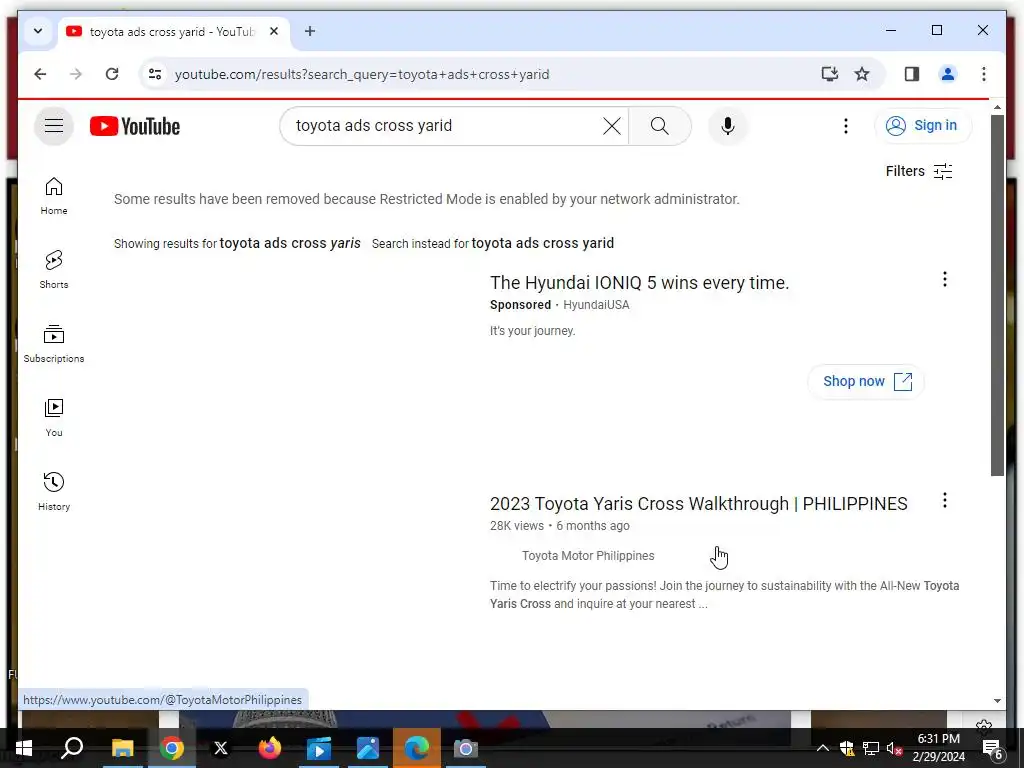Open Microsoft Edge from the taskbar
Image resolution: width=1024 pixels, height=768 pixels.
tap(417, 748)
